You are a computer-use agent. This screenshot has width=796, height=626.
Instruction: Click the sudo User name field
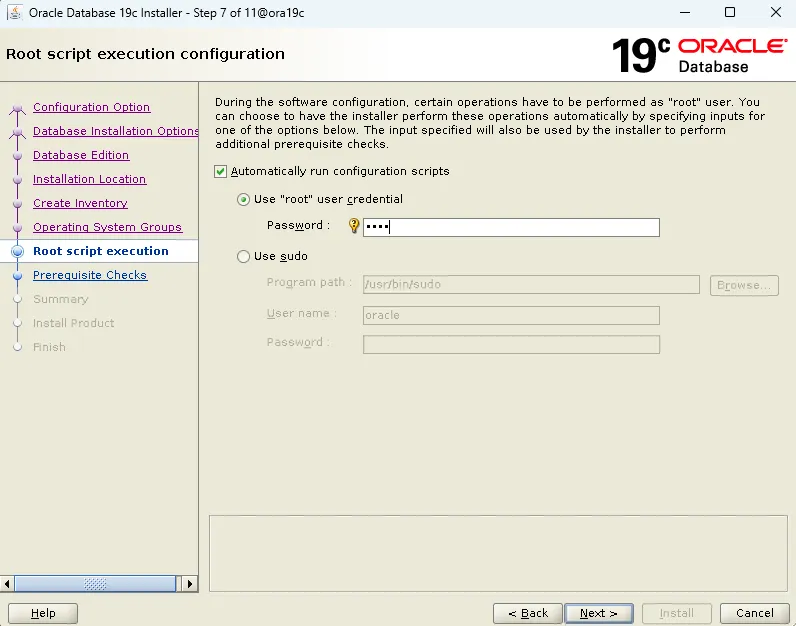511,315
